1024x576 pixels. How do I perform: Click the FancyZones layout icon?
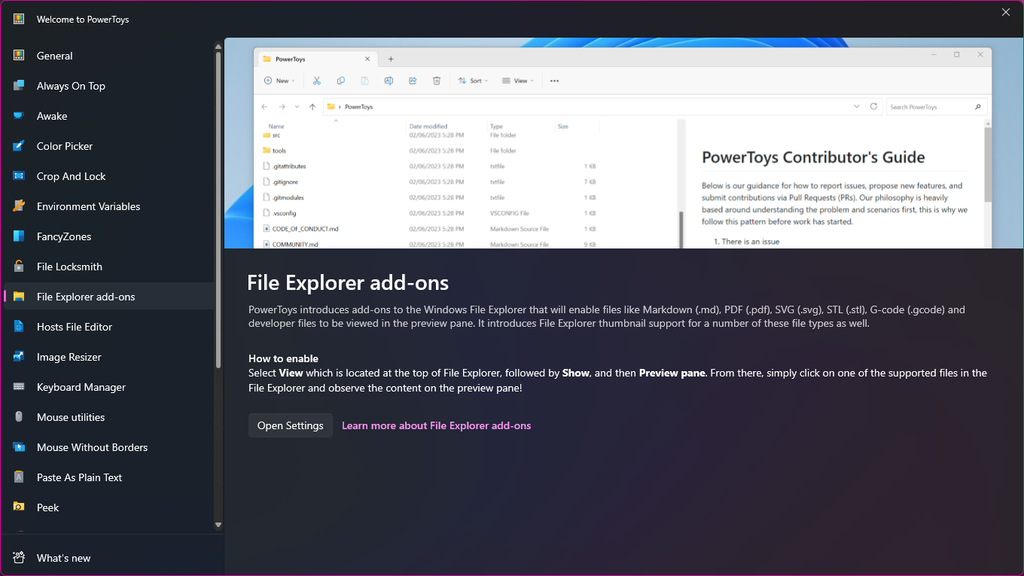pos(19,236)
